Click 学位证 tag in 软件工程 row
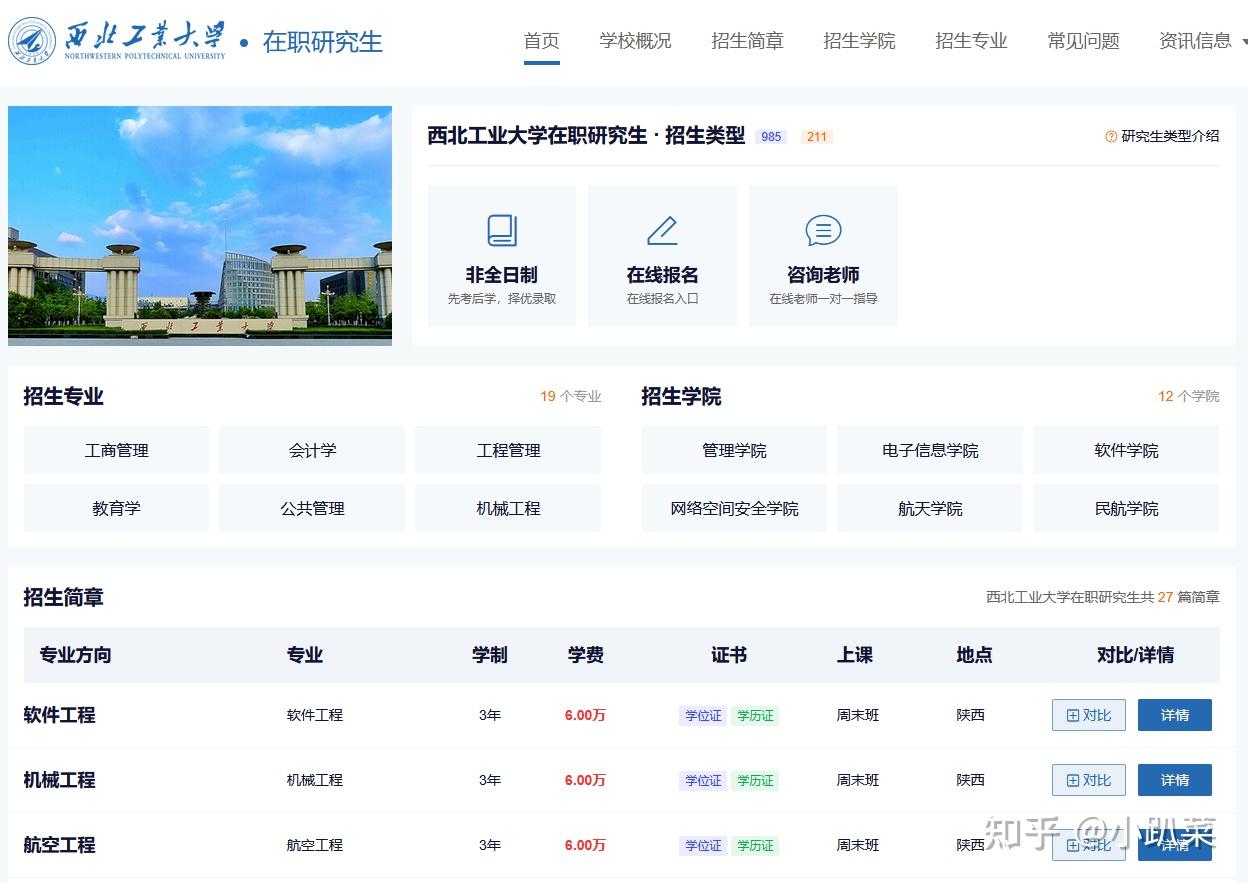The height and width of the screenshot is (883, 1248). point(703,716)
